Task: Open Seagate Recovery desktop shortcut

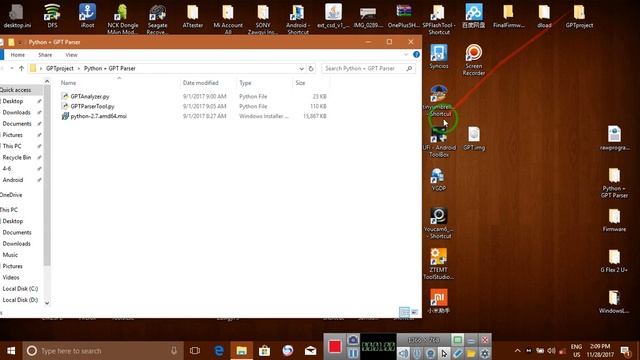Action: pos(158,19)
